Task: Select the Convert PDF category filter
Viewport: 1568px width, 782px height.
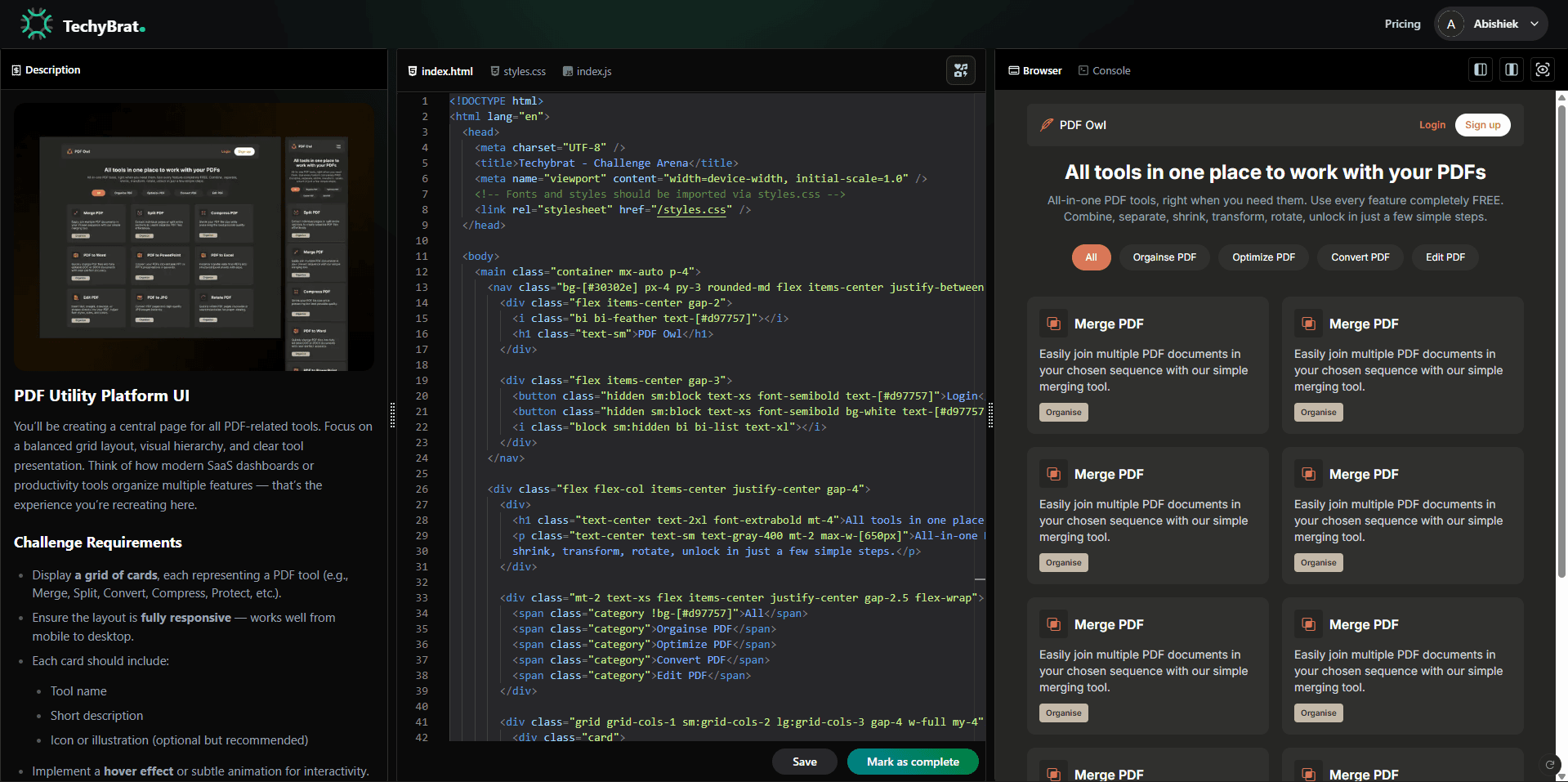Action: click(x=1360, y=257)
